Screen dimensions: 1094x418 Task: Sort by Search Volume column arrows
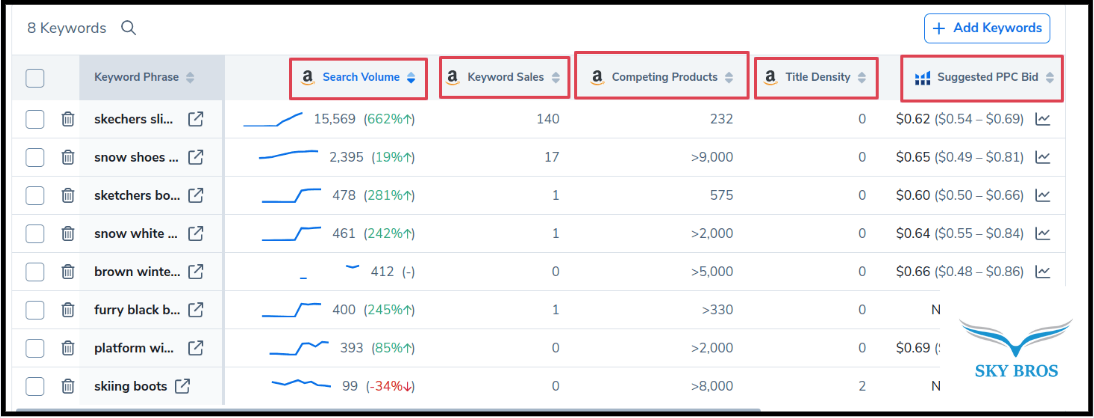tap(411, 77)
